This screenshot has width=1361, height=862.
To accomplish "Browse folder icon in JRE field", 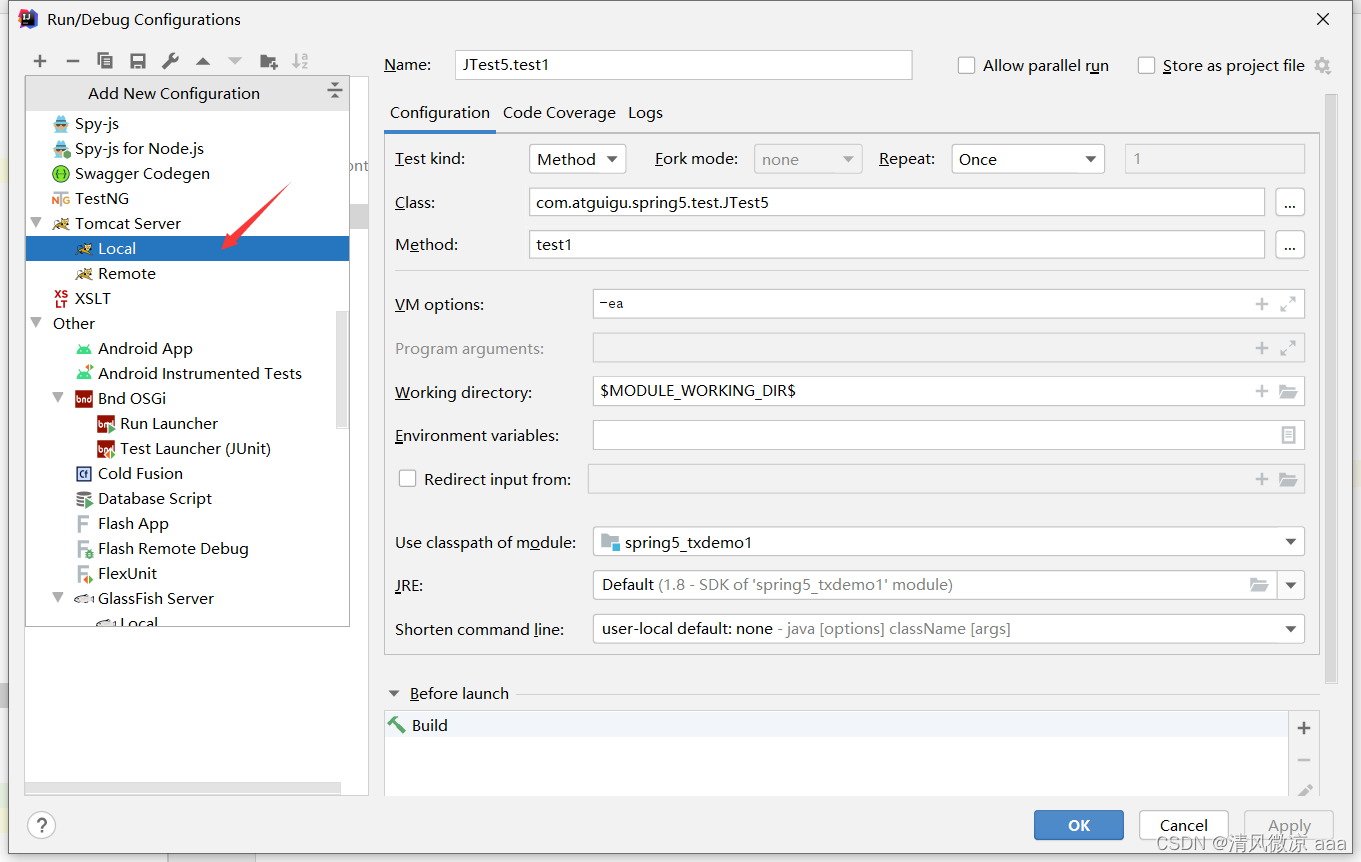I will tap(1259, 585).
